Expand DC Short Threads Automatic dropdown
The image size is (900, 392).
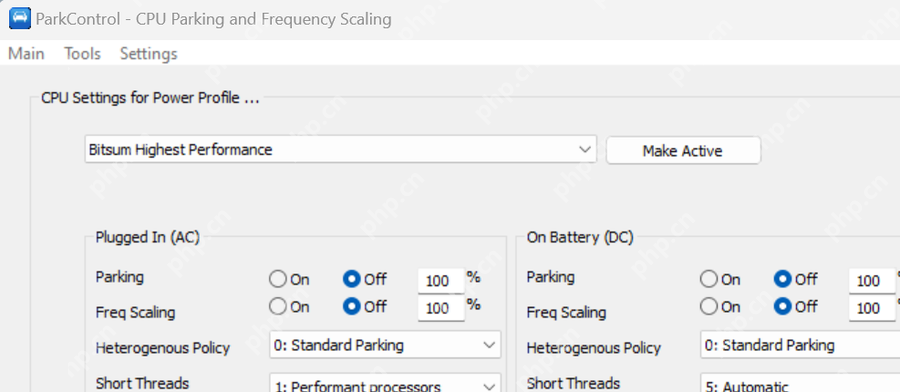(800, 383)
